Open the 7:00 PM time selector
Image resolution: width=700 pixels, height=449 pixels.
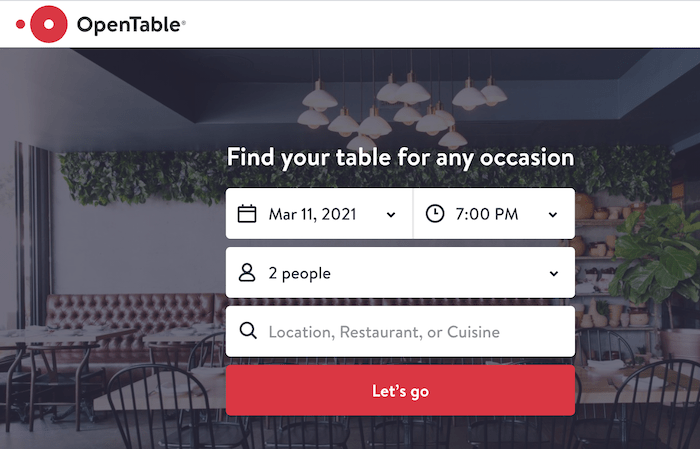click(487, 213)
